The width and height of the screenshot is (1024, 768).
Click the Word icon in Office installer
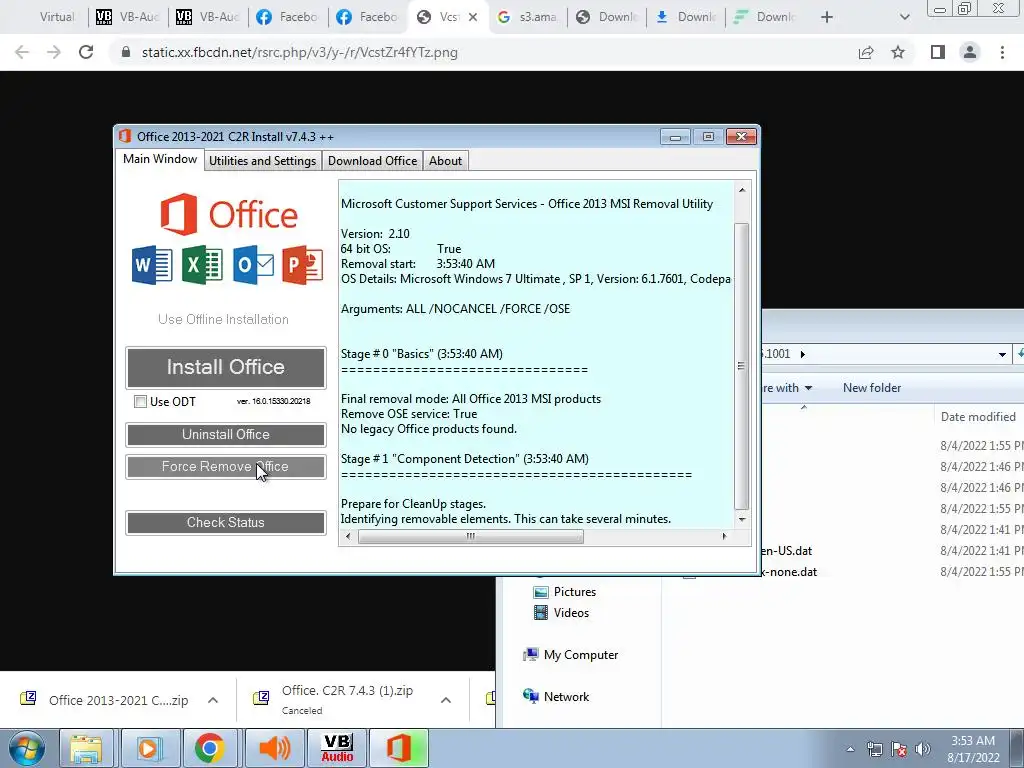152,264
